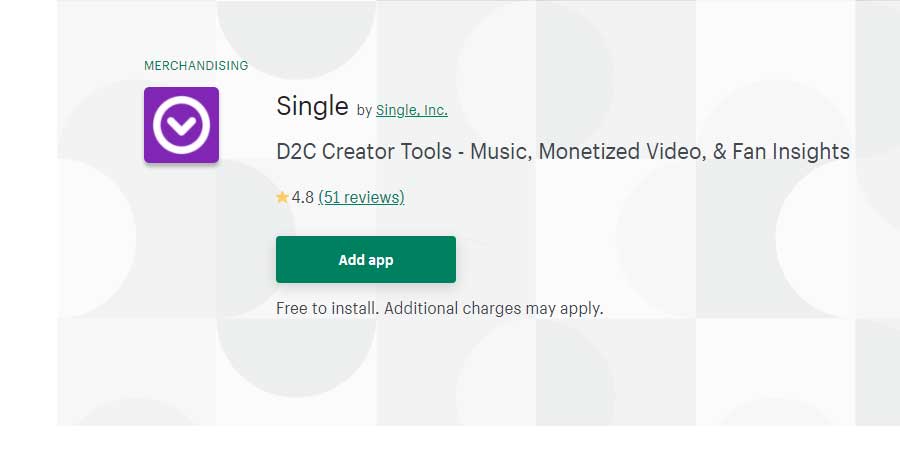Click "Monetized Video" in the tagline

tap(620, 151)
